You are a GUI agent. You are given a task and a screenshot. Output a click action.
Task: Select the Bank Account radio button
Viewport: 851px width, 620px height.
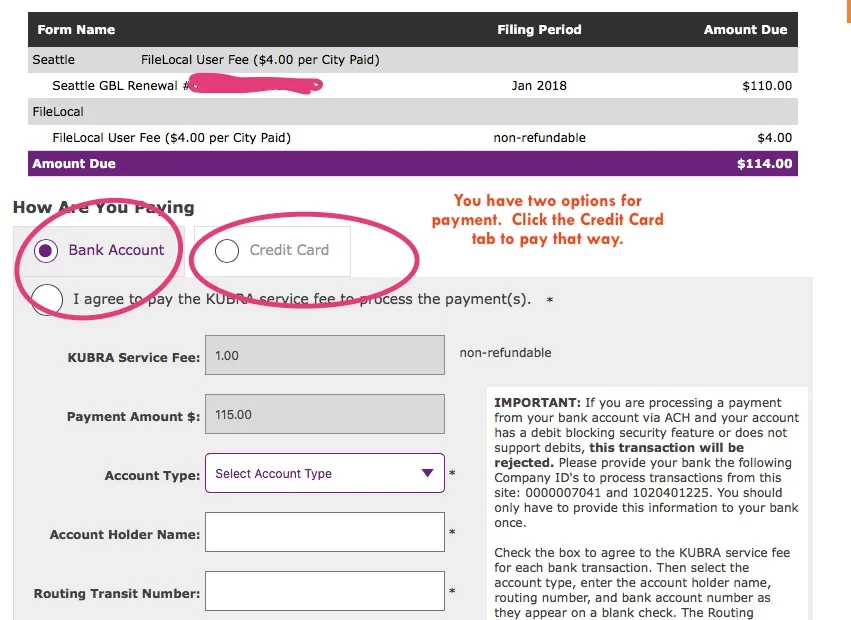[46, 251]
